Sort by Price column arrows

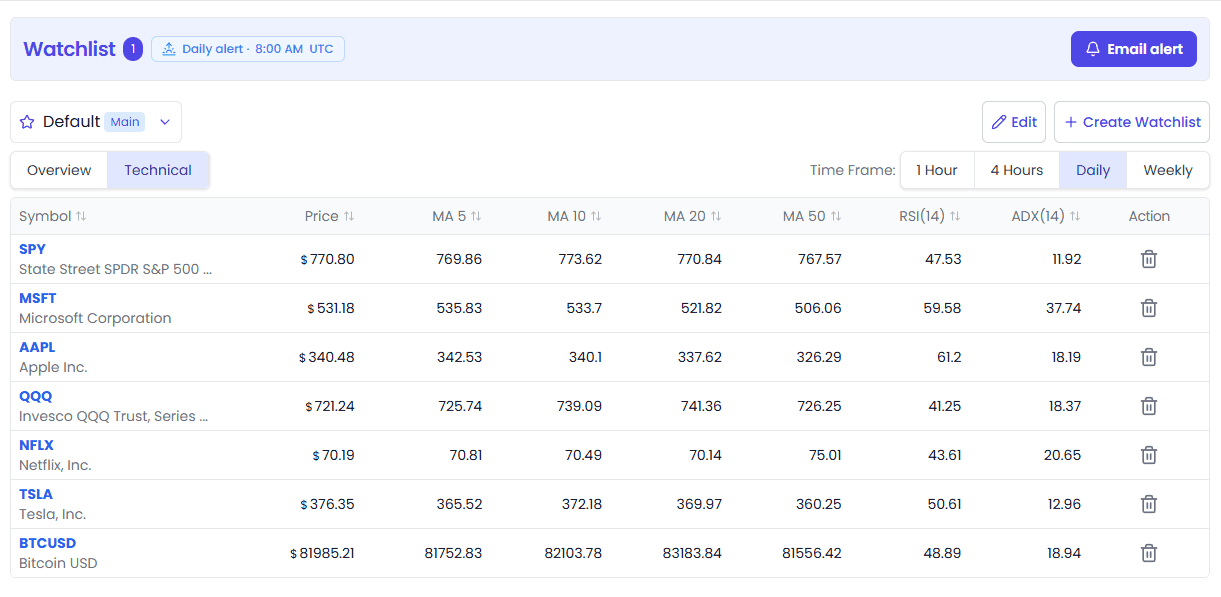[x=349, y=216]
